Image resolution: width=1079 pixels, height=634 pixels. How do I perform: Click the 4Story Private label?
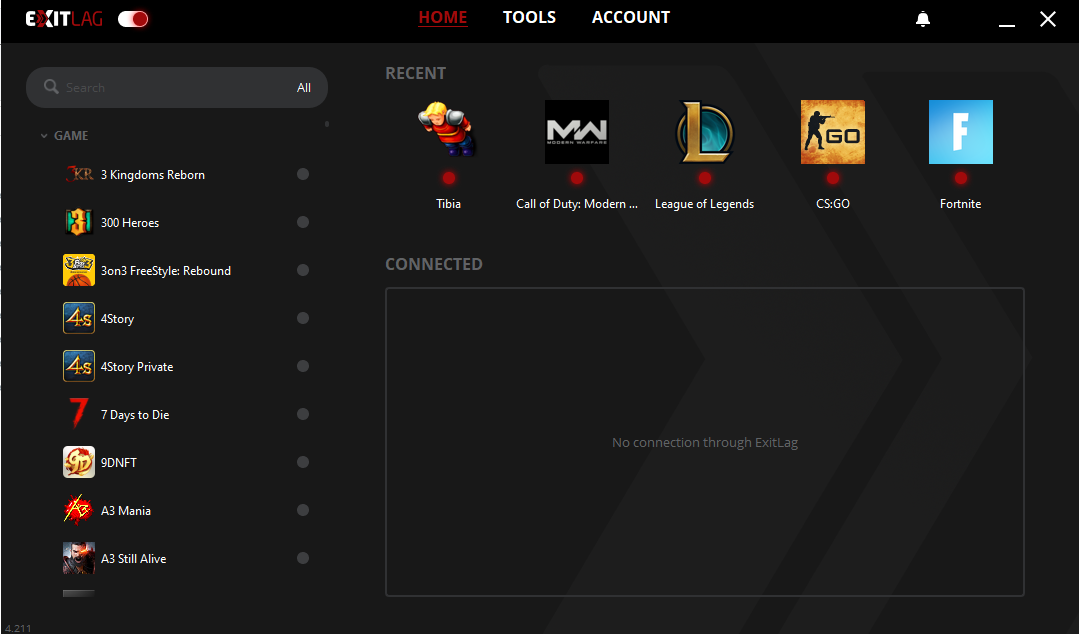tap(137, 367)
